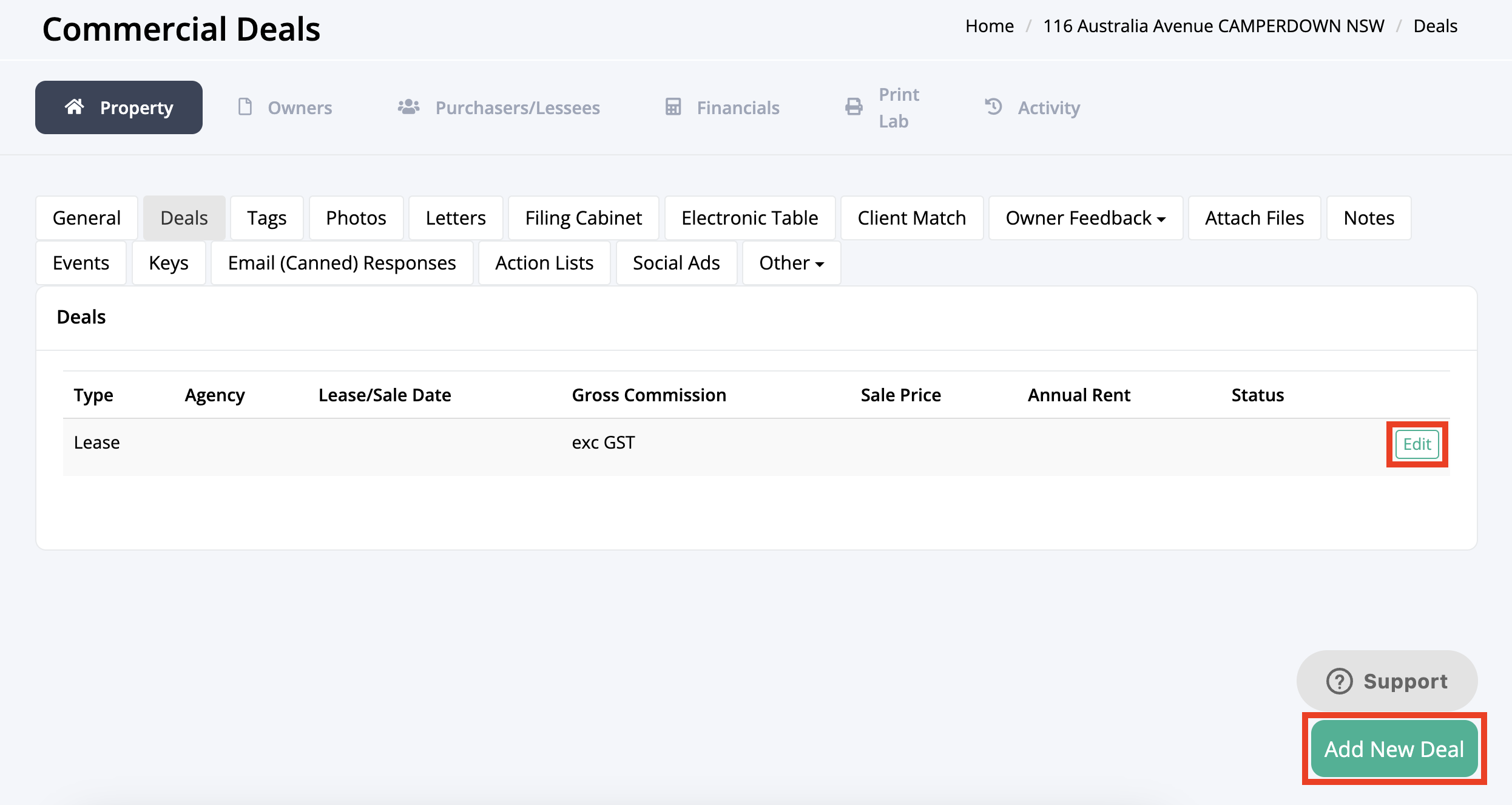
Task: Open the Support widget
Action: click(x=1387, y=681)
